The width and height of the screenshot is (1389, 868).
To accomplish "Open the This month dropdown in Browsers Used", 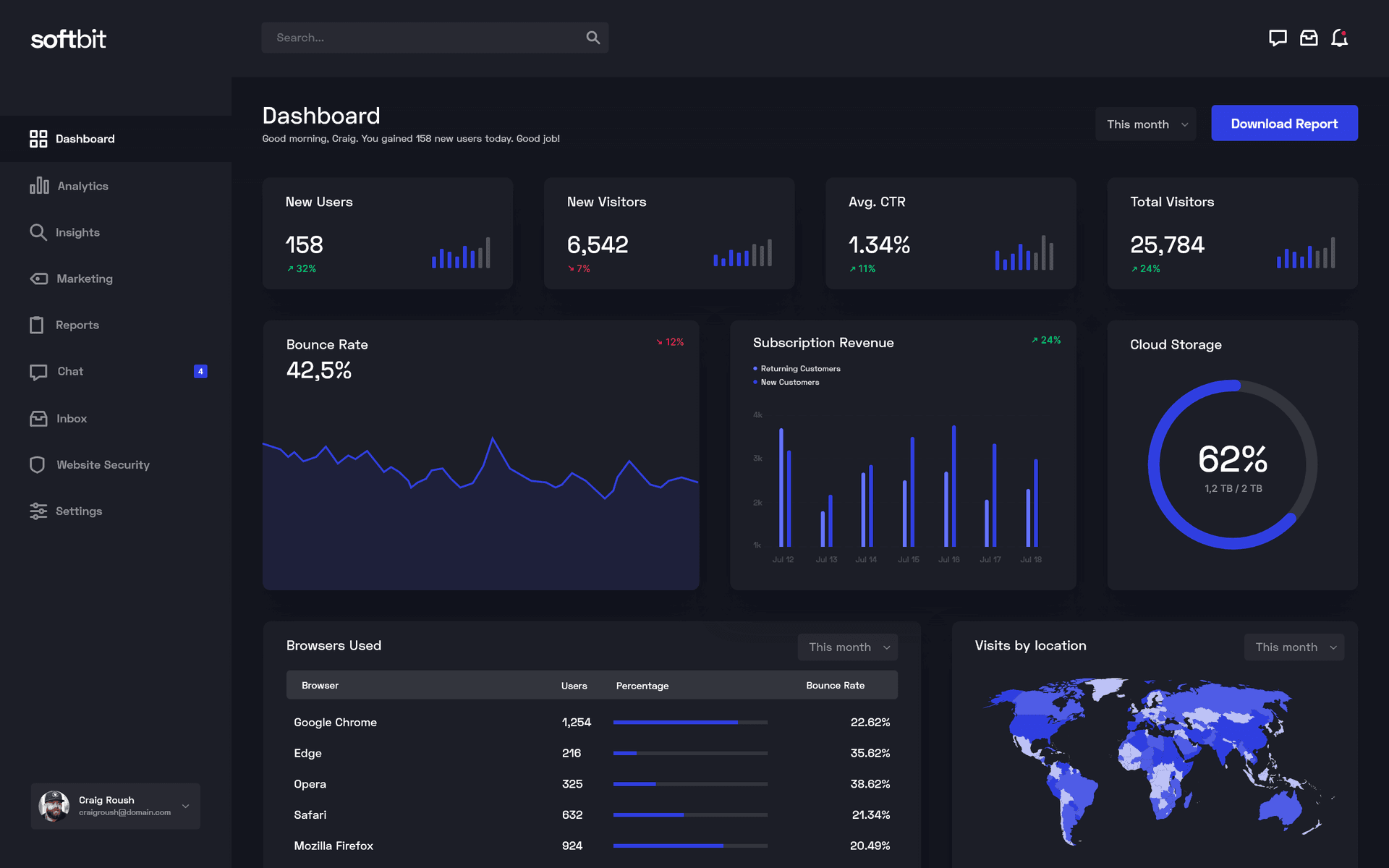I will tap(846, 647).
